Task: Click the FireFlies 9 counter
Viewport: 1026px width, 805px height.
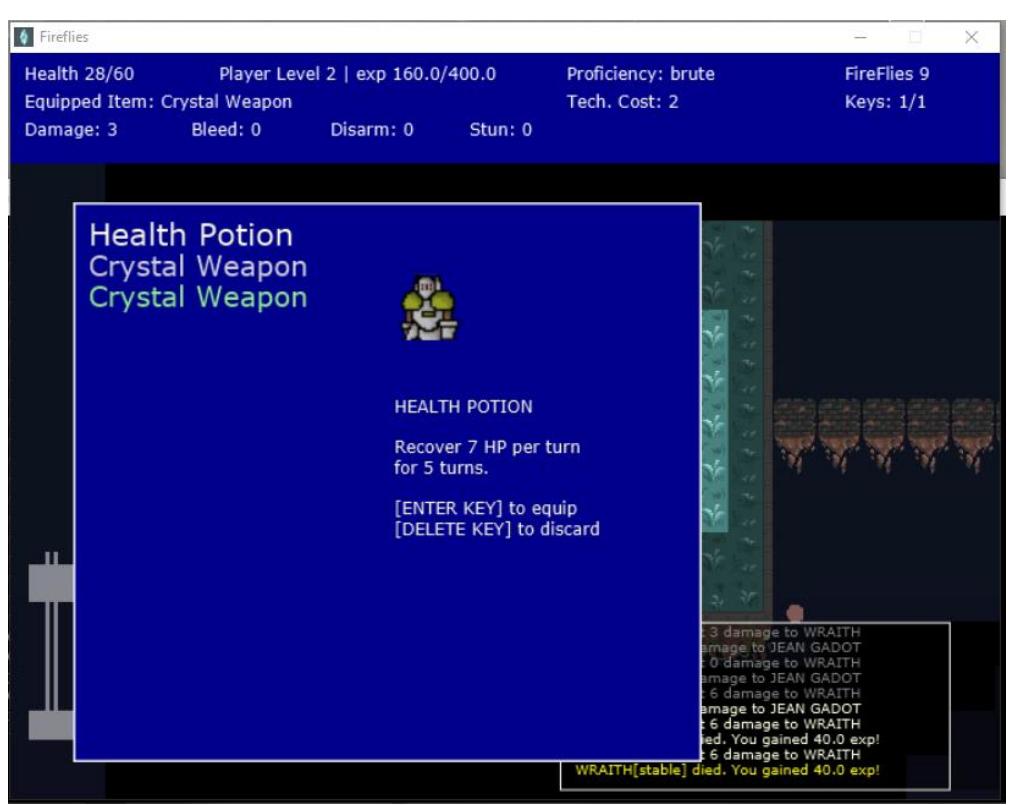Action: pos(887,74)
